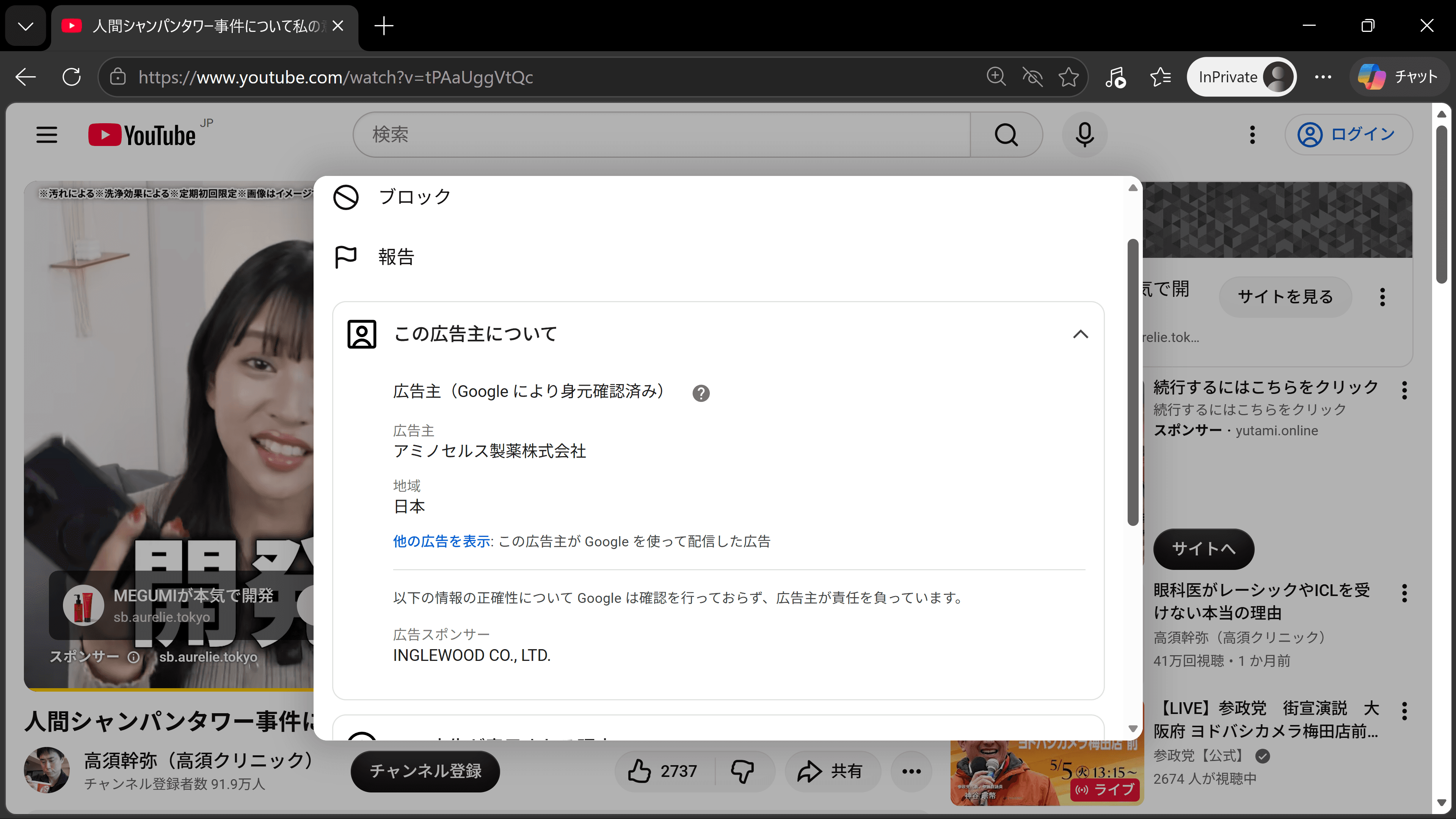Open a new browser tab
The width and height of the screenshot is (1456, 819).
(384, 26)
